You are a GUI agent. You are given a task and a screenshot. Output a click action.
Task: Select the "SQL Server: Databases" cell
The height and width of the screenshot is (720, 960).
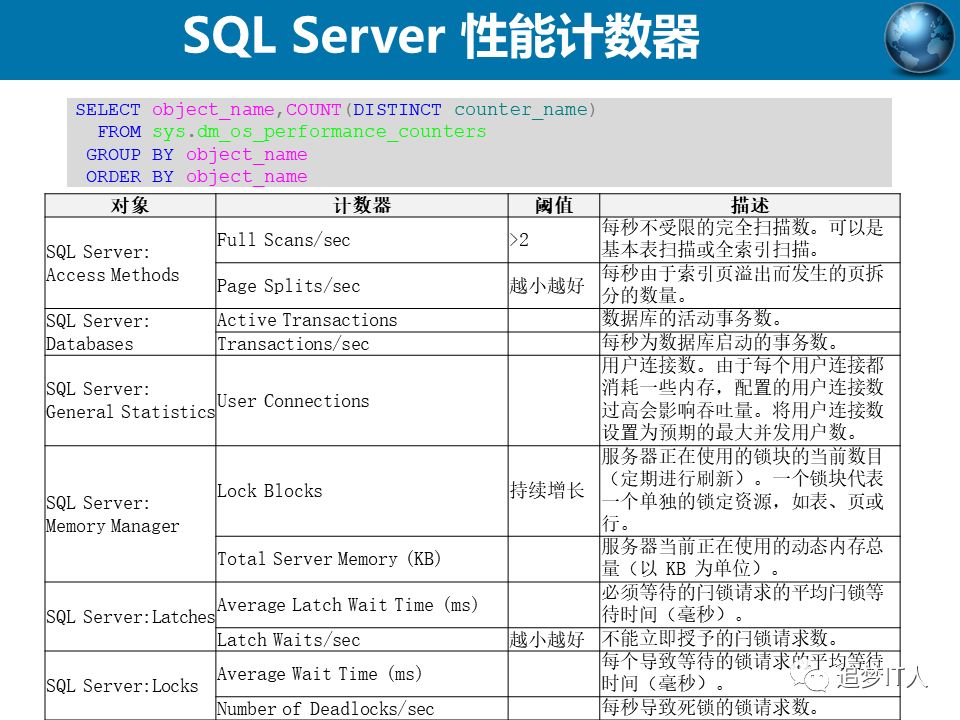pyautogui.click(x=130, y=332)
